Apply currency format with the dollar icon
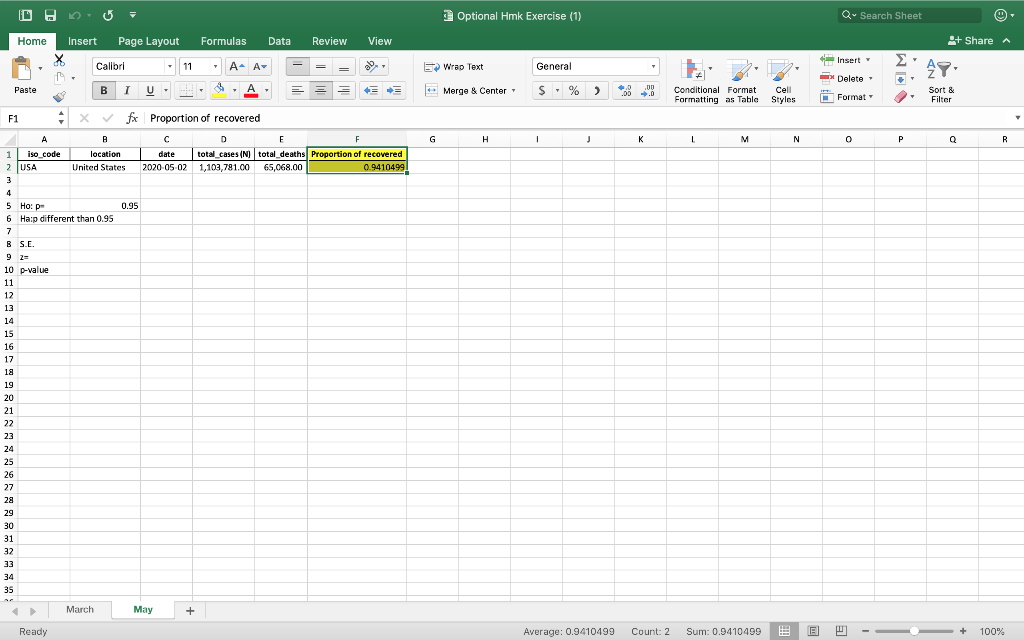This screenshot has height=640, width=1024. 544,90
